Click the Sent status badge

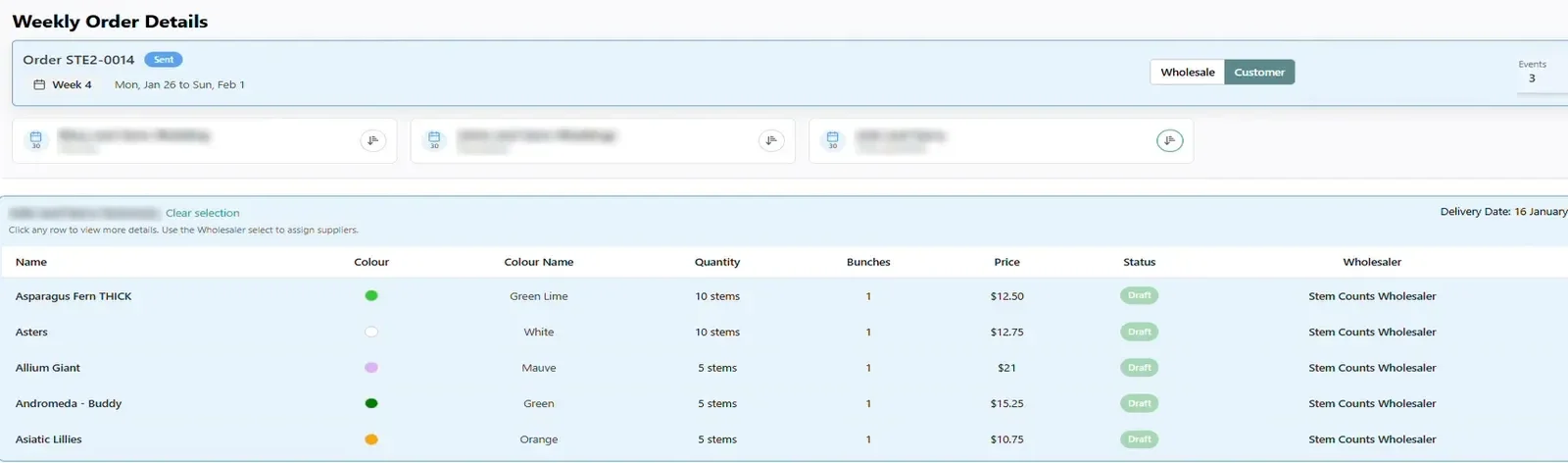click(x=163, y=60)
